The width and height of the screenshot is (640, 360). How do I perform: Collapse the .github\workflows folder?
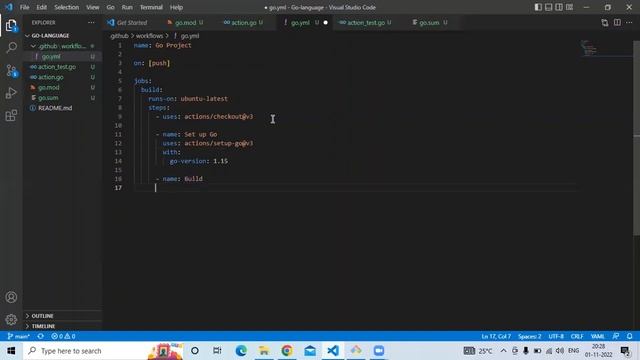click(x=62, y=47)
